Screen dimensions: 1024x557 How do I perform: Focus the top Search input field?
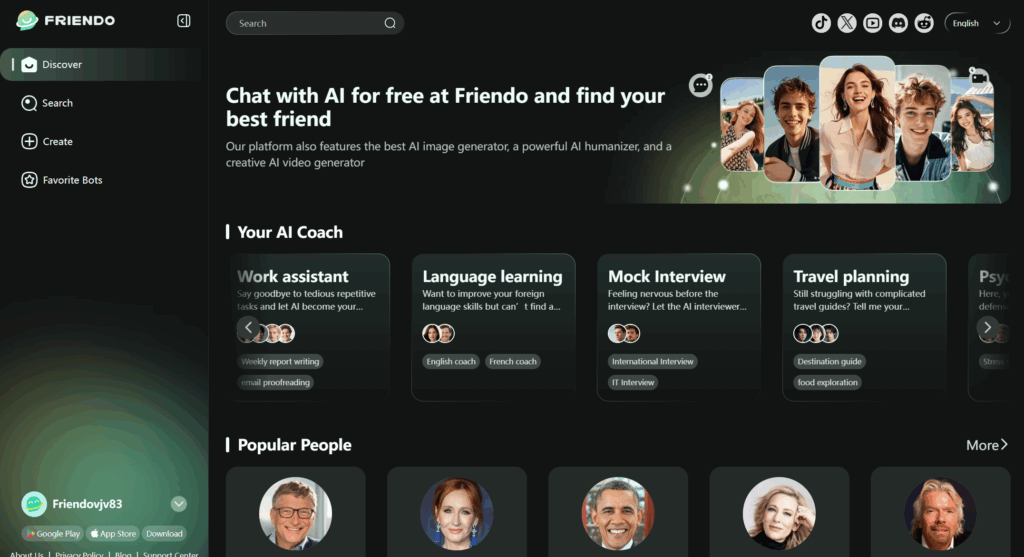[307, 24]
